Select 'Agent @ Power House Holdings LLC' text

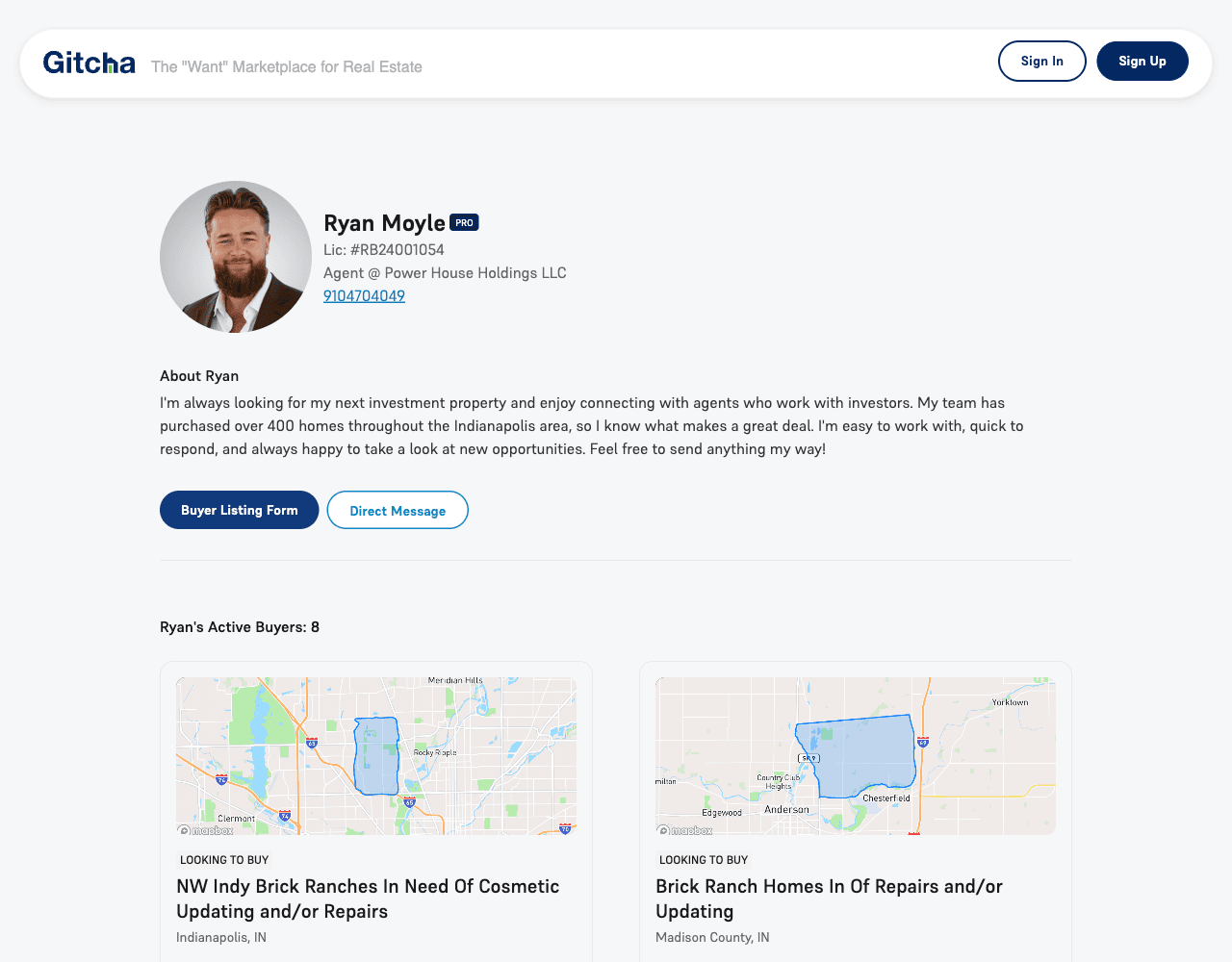click(x=445, y=273)
